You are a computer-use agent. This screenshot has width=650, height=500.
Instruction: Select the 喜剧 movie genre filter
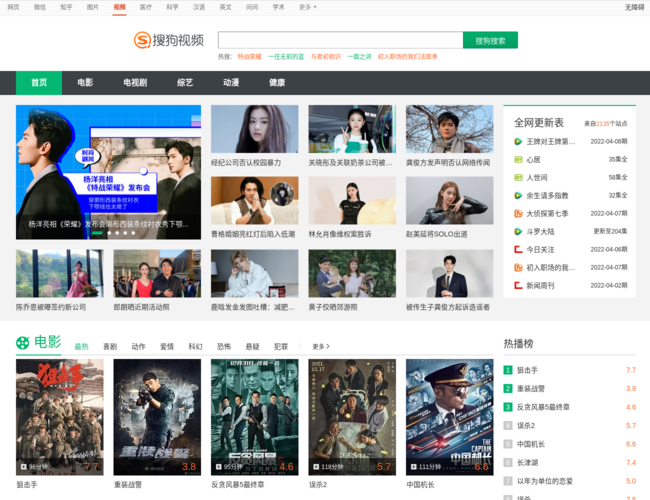coord(110,347)
